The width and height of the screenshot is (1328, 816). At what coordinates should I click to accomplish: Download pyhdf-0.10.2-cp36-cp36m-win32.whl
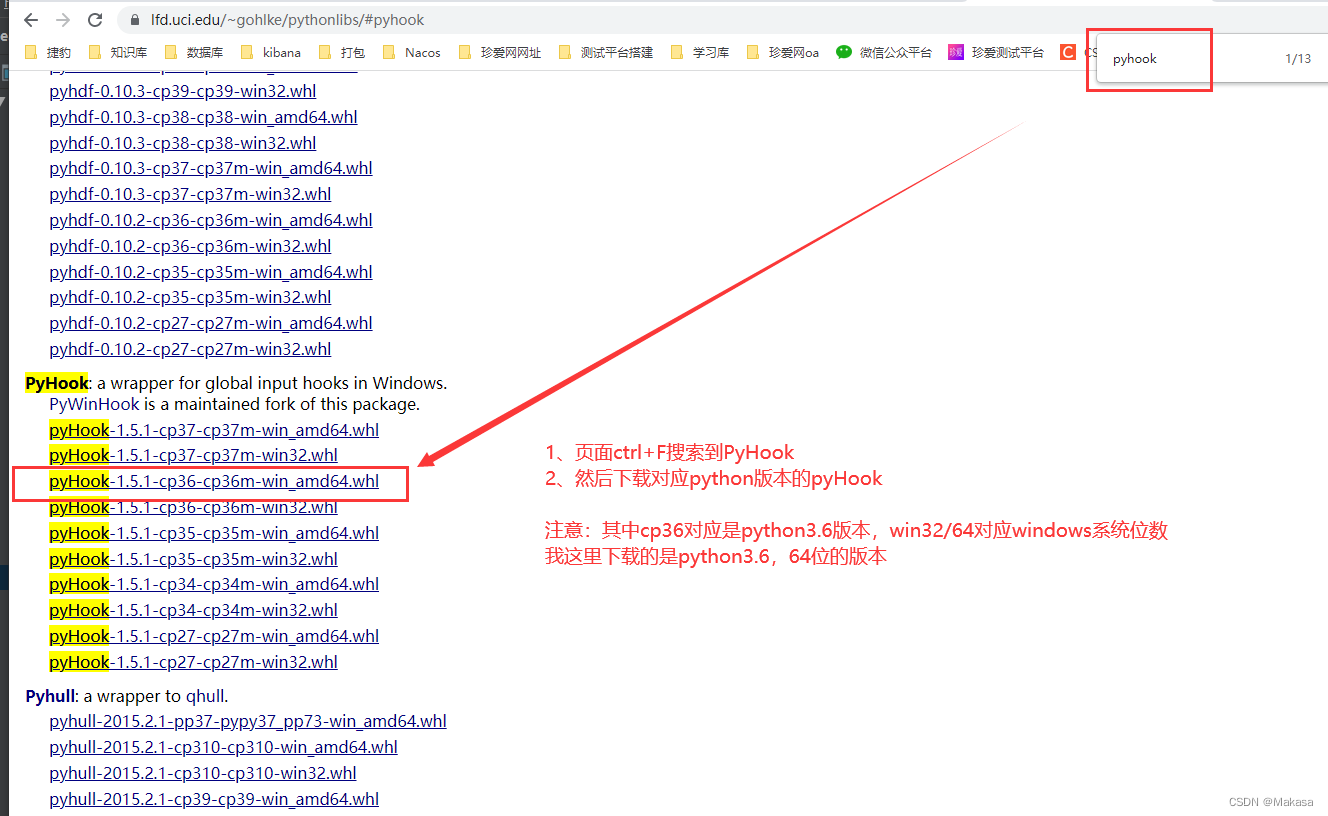pyautogui.click(x=190, y=246)
